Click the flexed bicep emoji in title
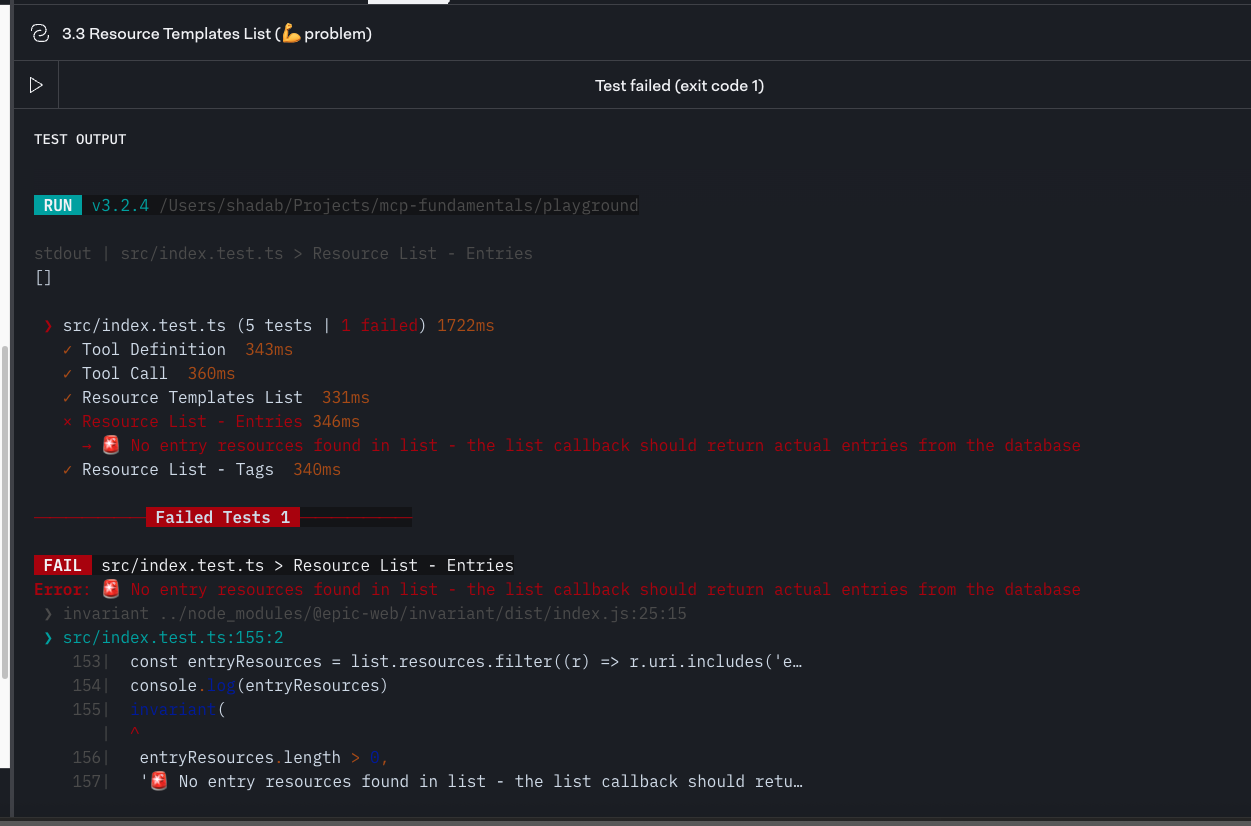This screenshot has height=826, width=1251. [x=291, y=34]
